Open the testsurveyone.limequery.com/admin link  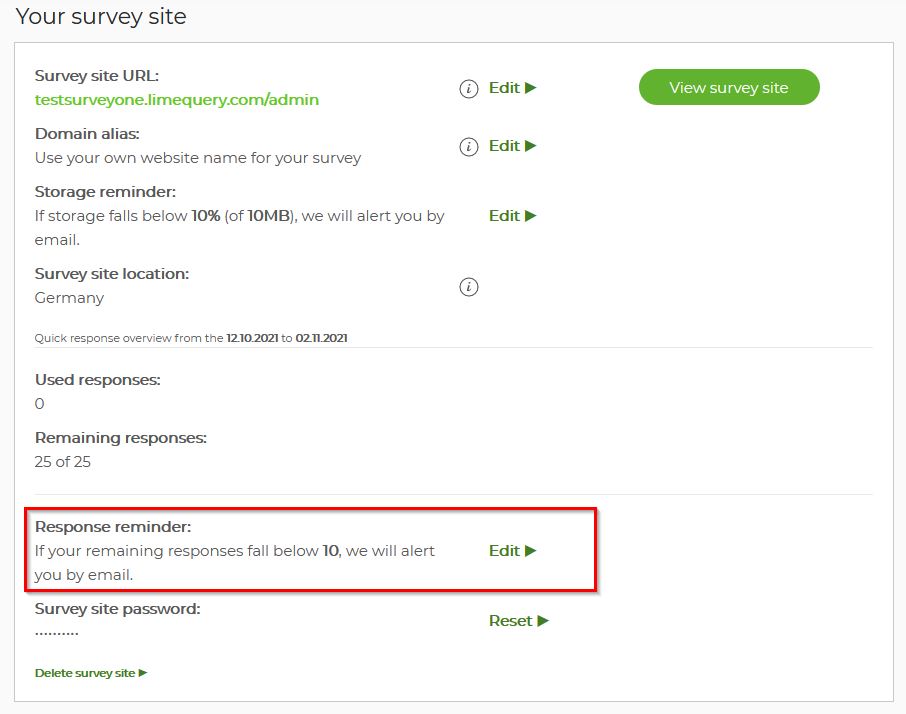(177, 100)
